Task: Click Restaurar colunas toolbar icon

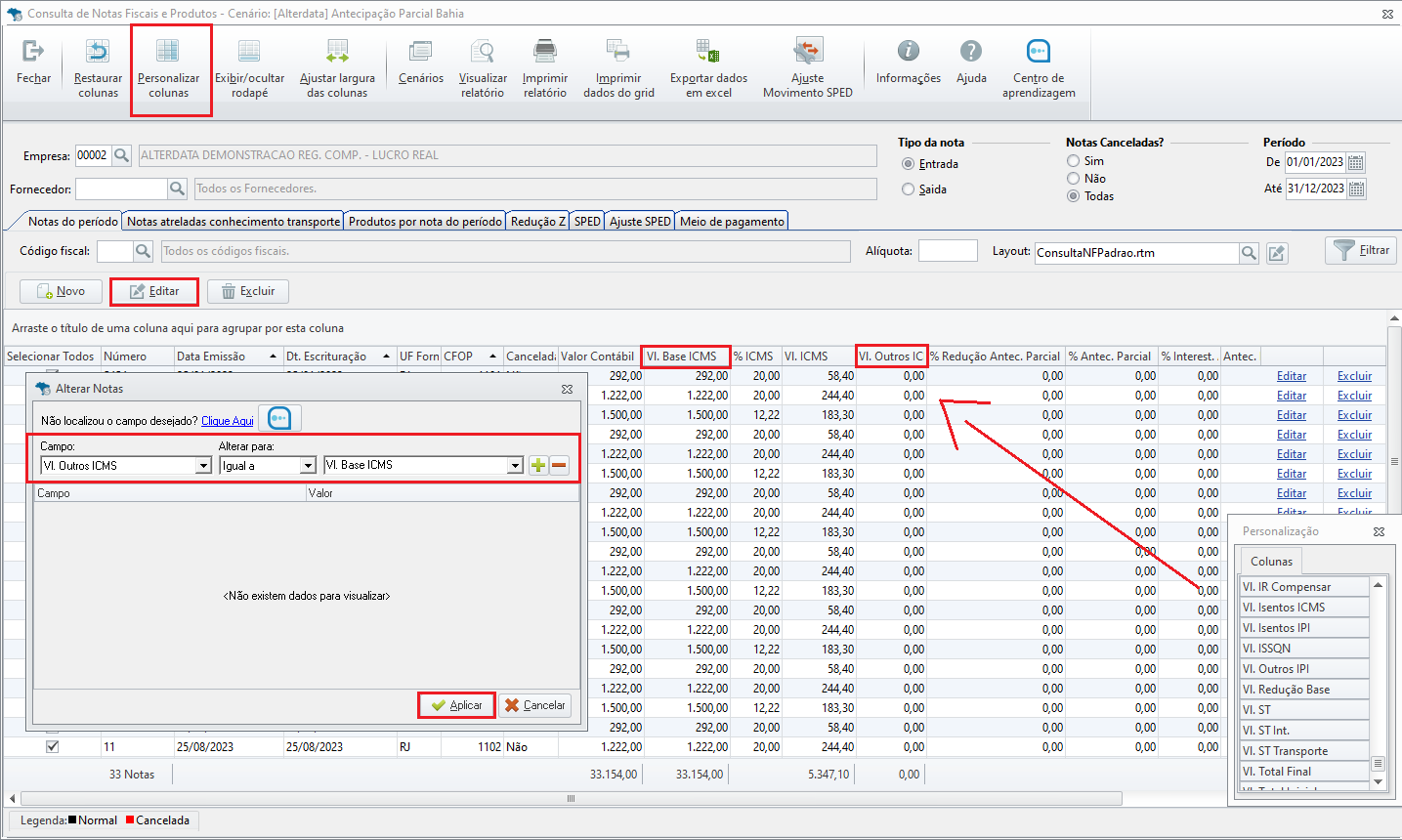Action: 98,68
